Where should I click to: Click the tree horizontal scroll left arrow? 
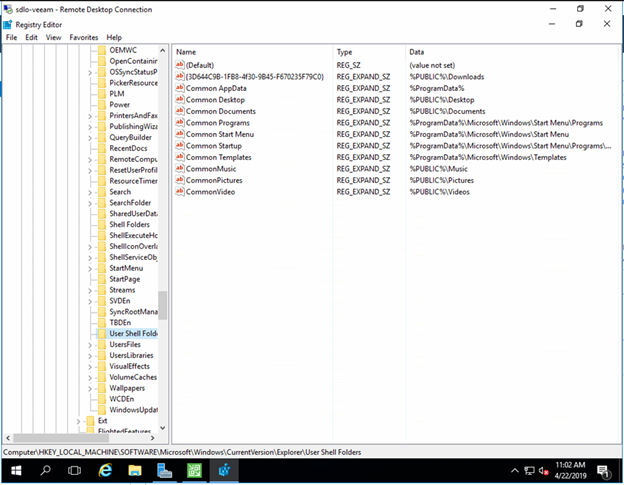[x=8, y=438]
